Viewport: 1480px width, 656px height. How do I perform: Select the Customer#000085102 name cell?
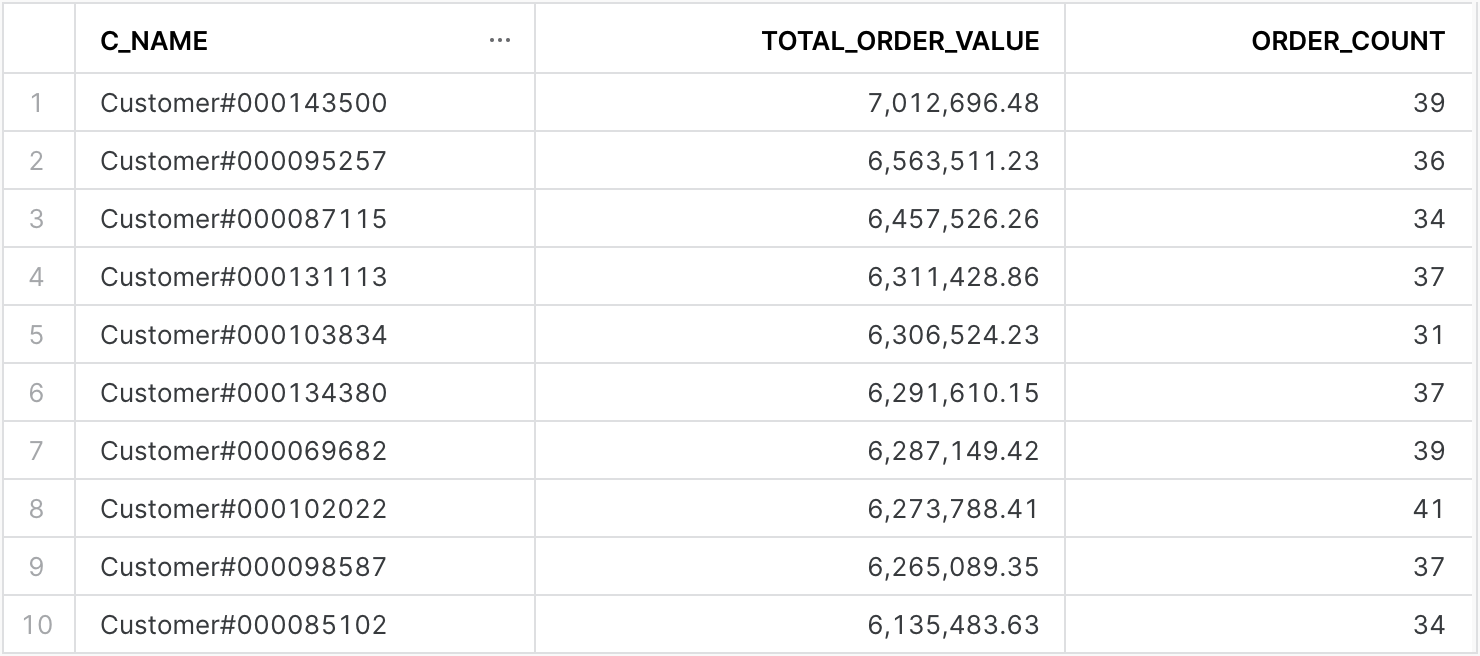coord(305,625)
